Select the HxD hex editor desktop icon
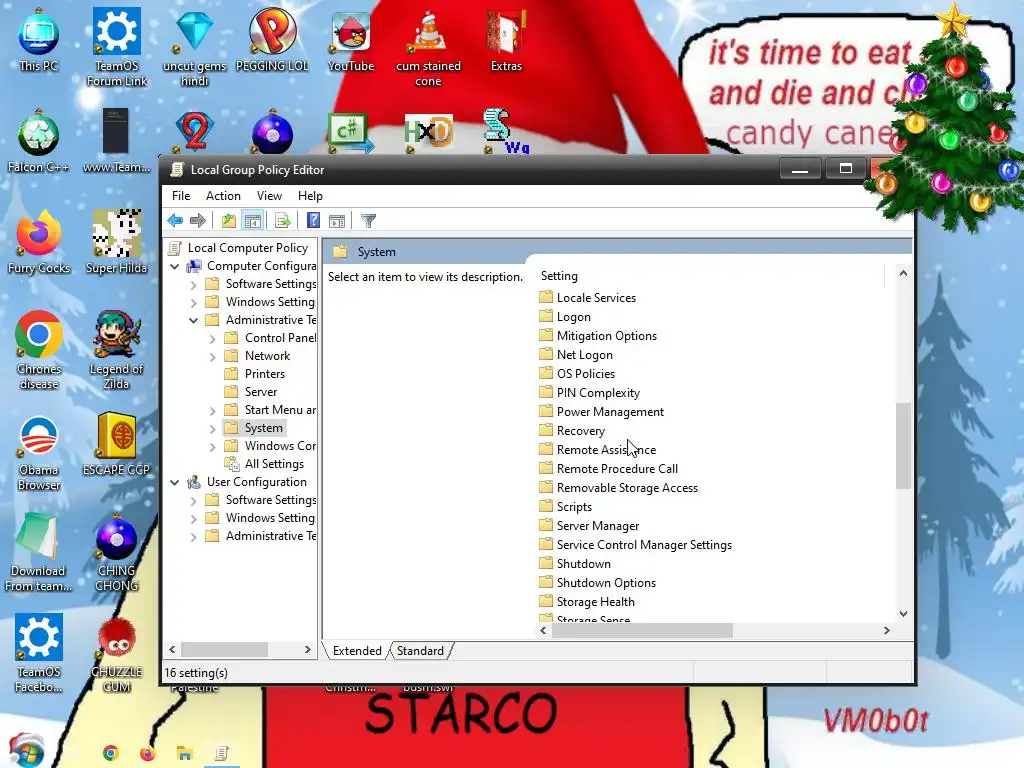The height and width of the screenshot is (768, 1024). point(428,133)
